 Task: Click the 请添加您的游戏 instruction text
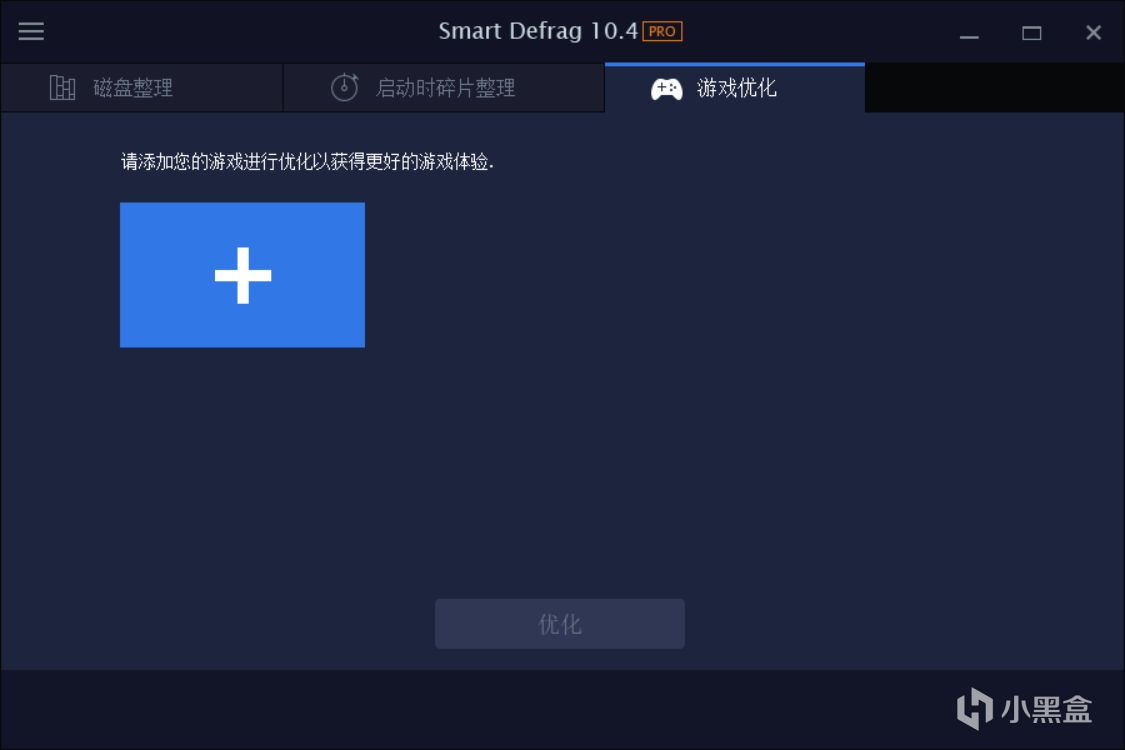[x=307, y=161]
